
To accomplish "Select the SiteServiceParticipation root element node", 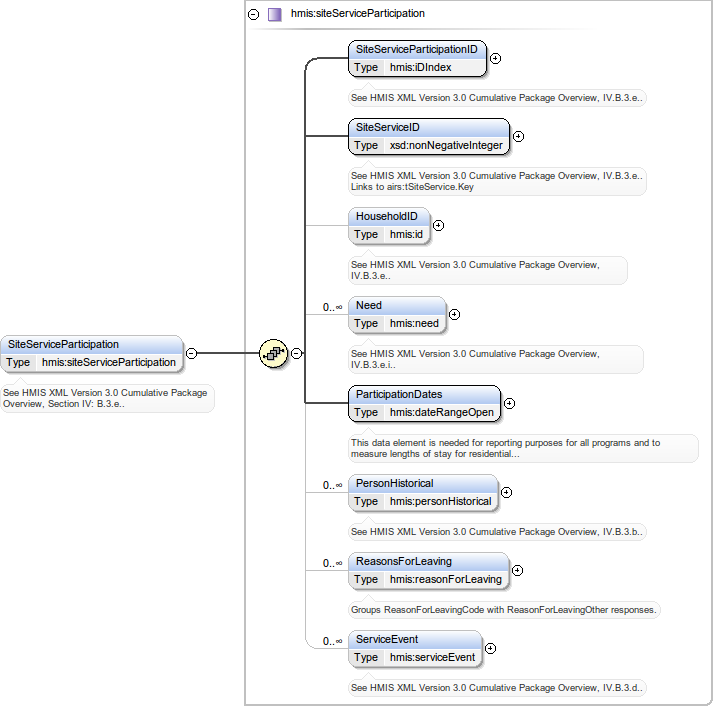I will (x=63, y=344).
